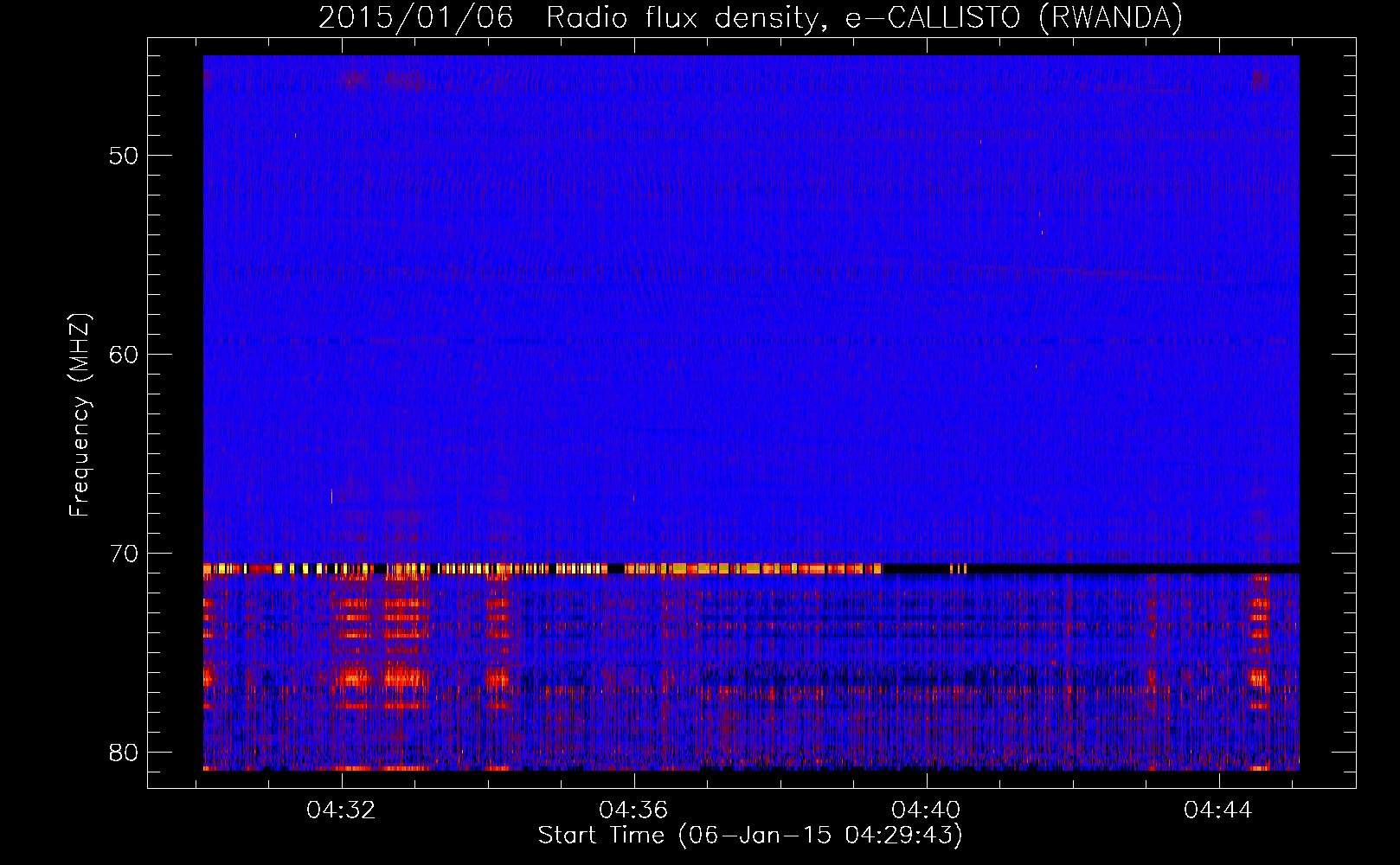This screenshot has height=865, width=1400.
Task: Click the 70 MHz y-axis tick label
Action: (124, 554)
